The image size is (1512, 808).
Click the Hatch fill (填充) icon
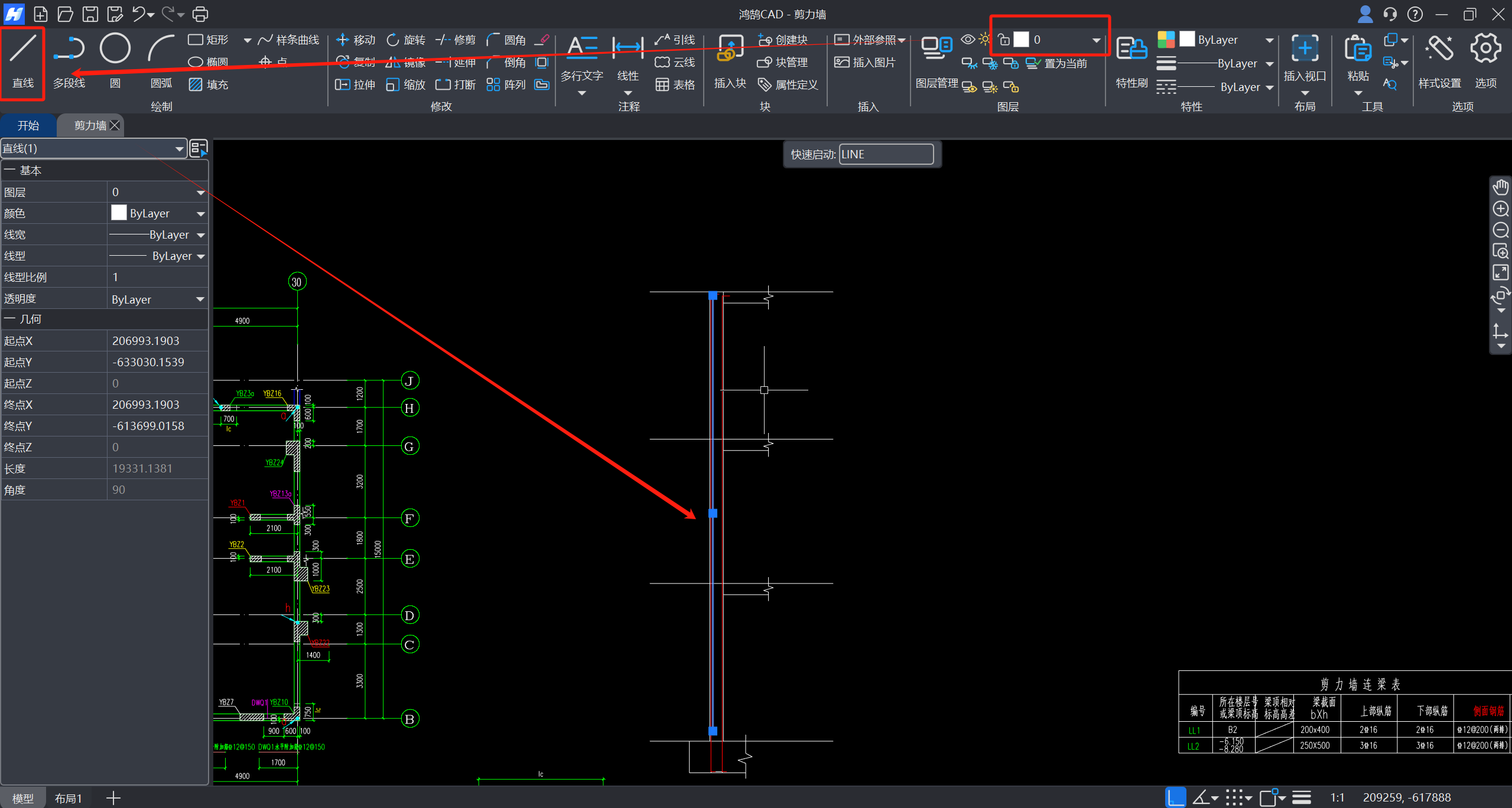click(196, 84)
